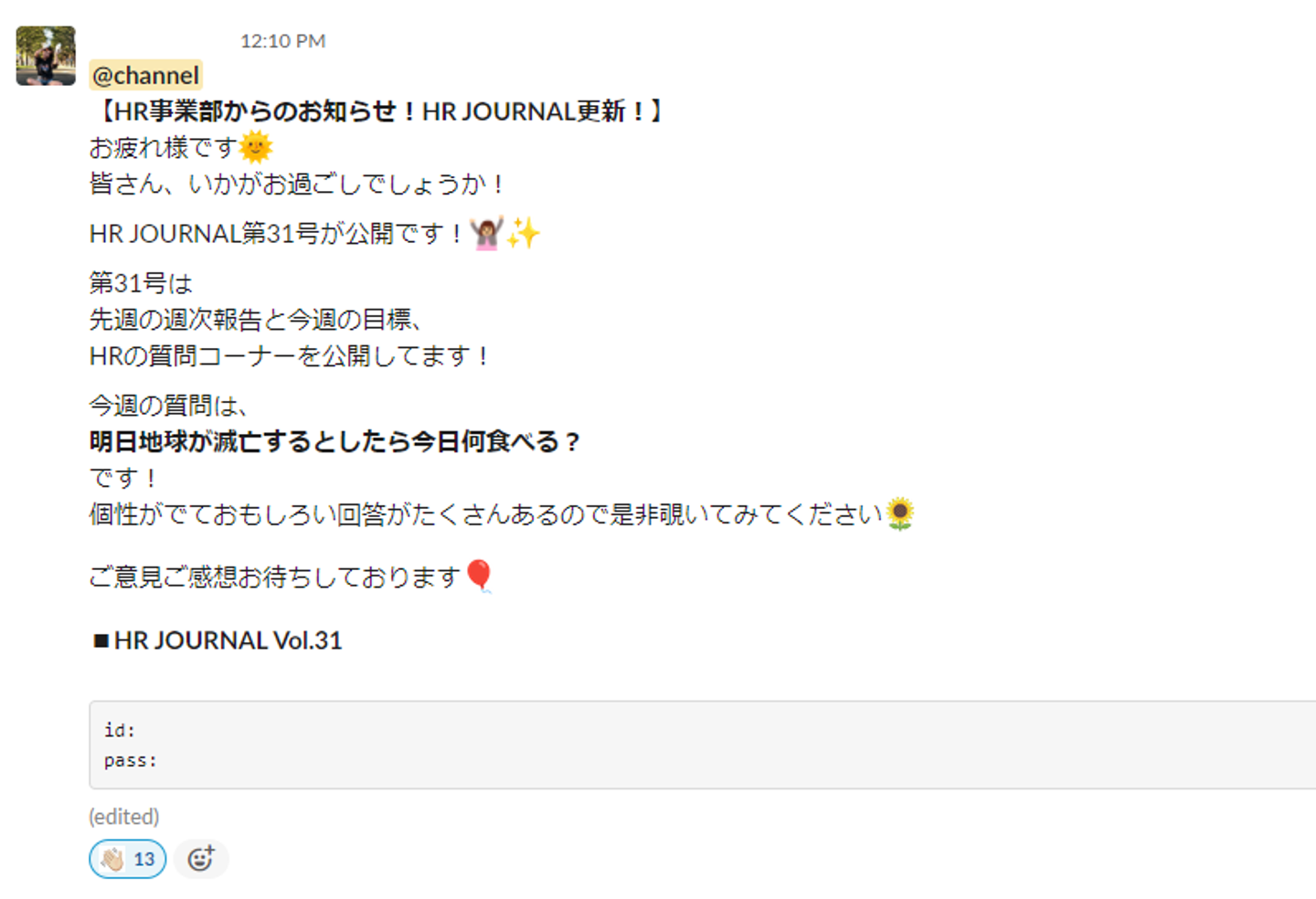Click the woman raising hands emoji
The height and width of the screenshot is (899, 1316).
tap(486, 233)
